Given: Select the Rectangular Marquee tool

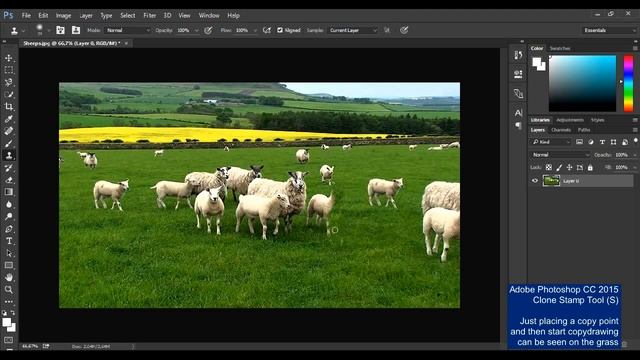Looking at the screenshot, I should 9,70.
